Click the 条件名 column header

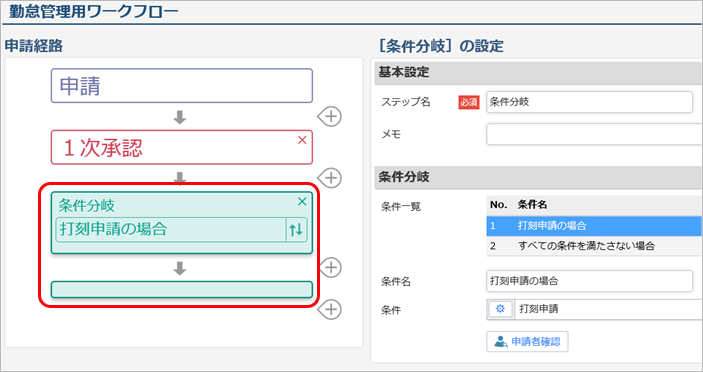[x=532, y=205]
